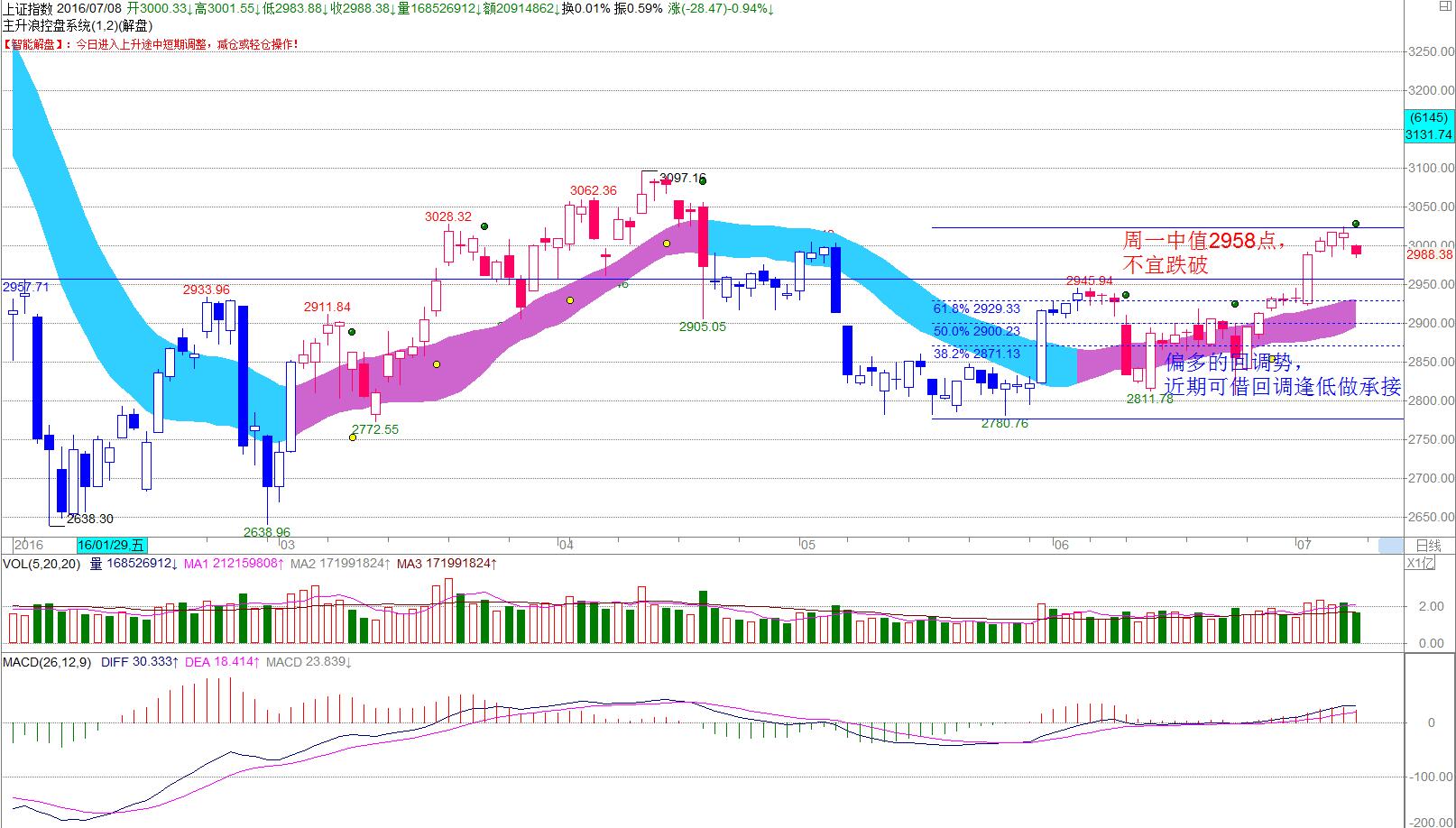The height and width of the screenshot is (828, 1456).
Task: Click the 3028.32 price label
Action: [x=448, y=216]
